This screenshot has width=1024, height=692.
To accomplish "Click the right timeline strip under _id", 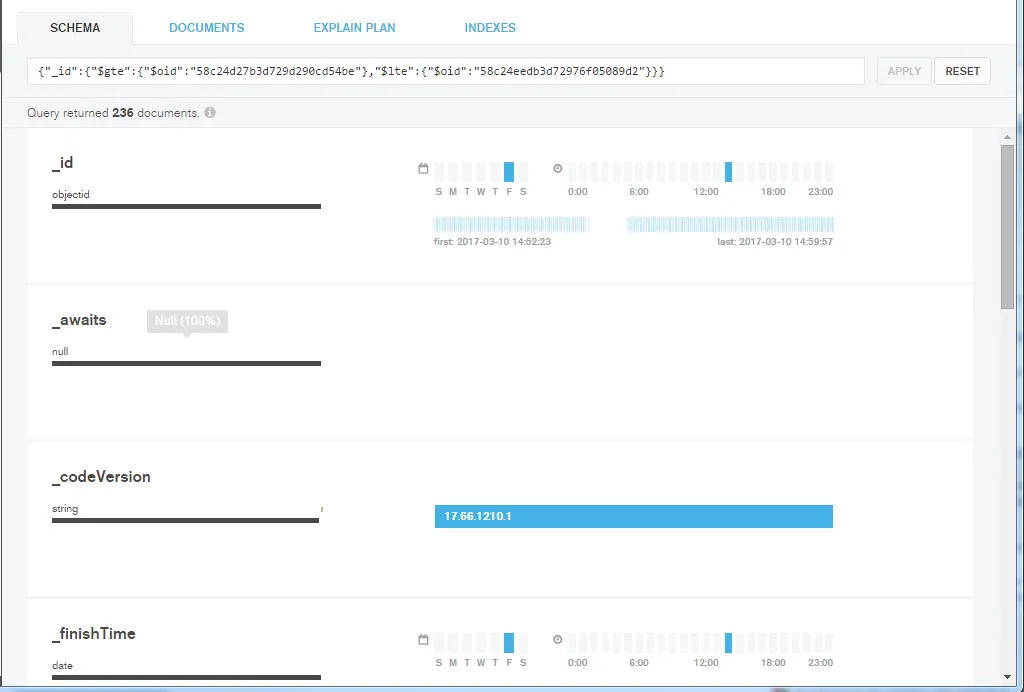I will click(x=729, y=225).
